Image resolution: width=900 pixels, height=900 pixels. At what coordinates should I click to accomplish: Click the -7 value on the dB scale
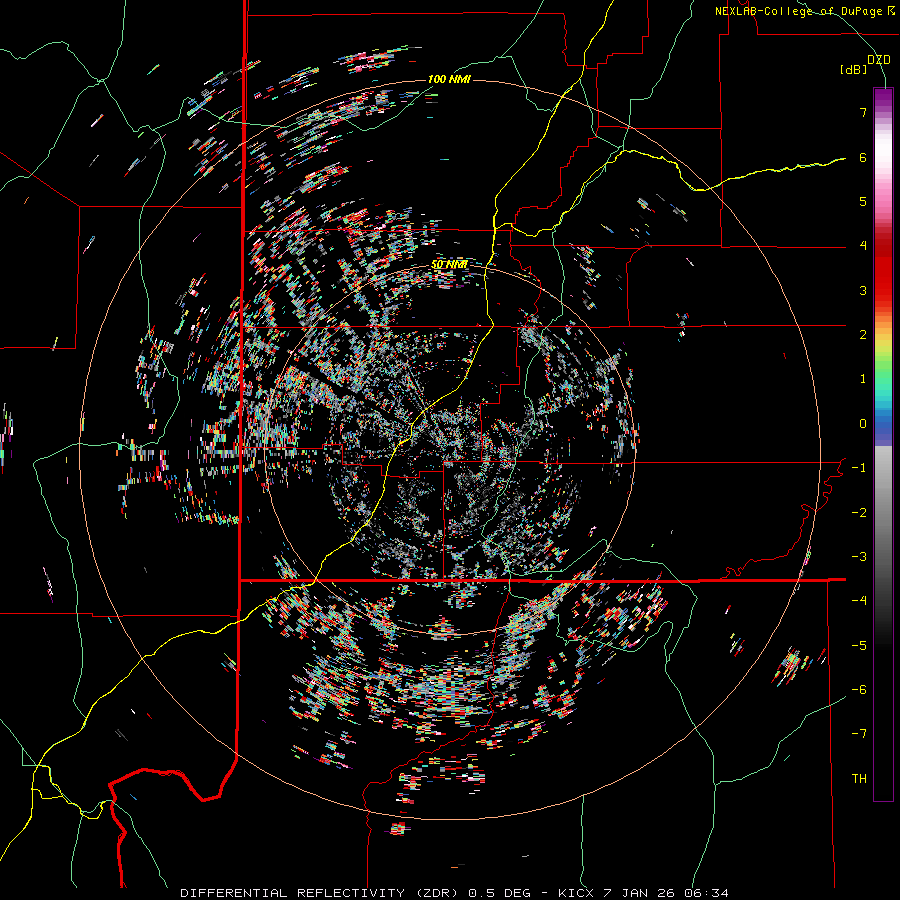pyautogui.click(x=859, y=734)
